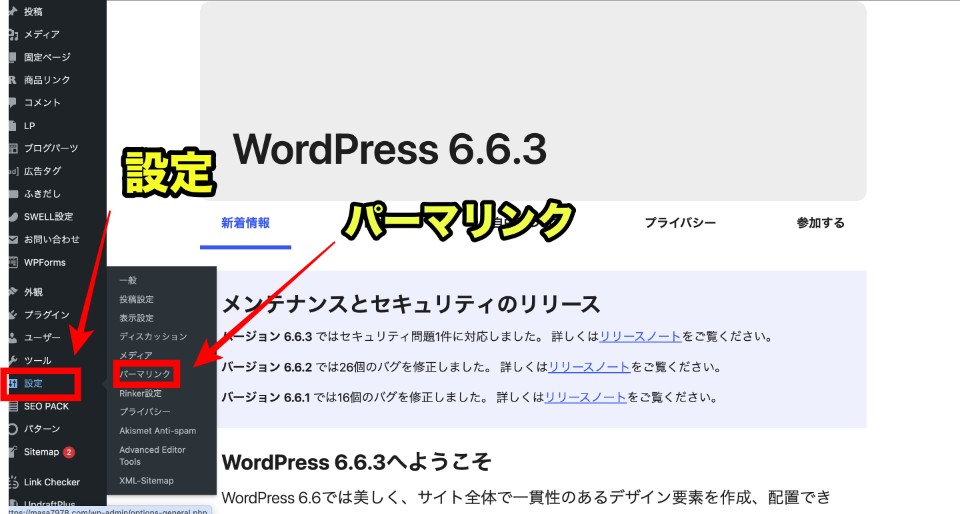Screen dimensions: 960x514
Task: Select 表示設定 in settings submenu
Action: click(137, 318)
